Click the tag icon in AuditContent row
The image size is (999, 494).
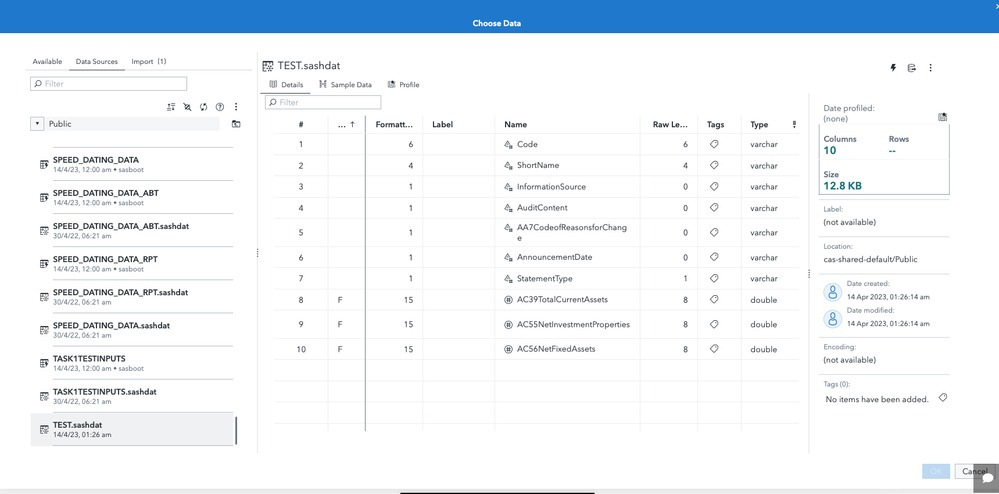pyautogui.click(x=714, y=208)
